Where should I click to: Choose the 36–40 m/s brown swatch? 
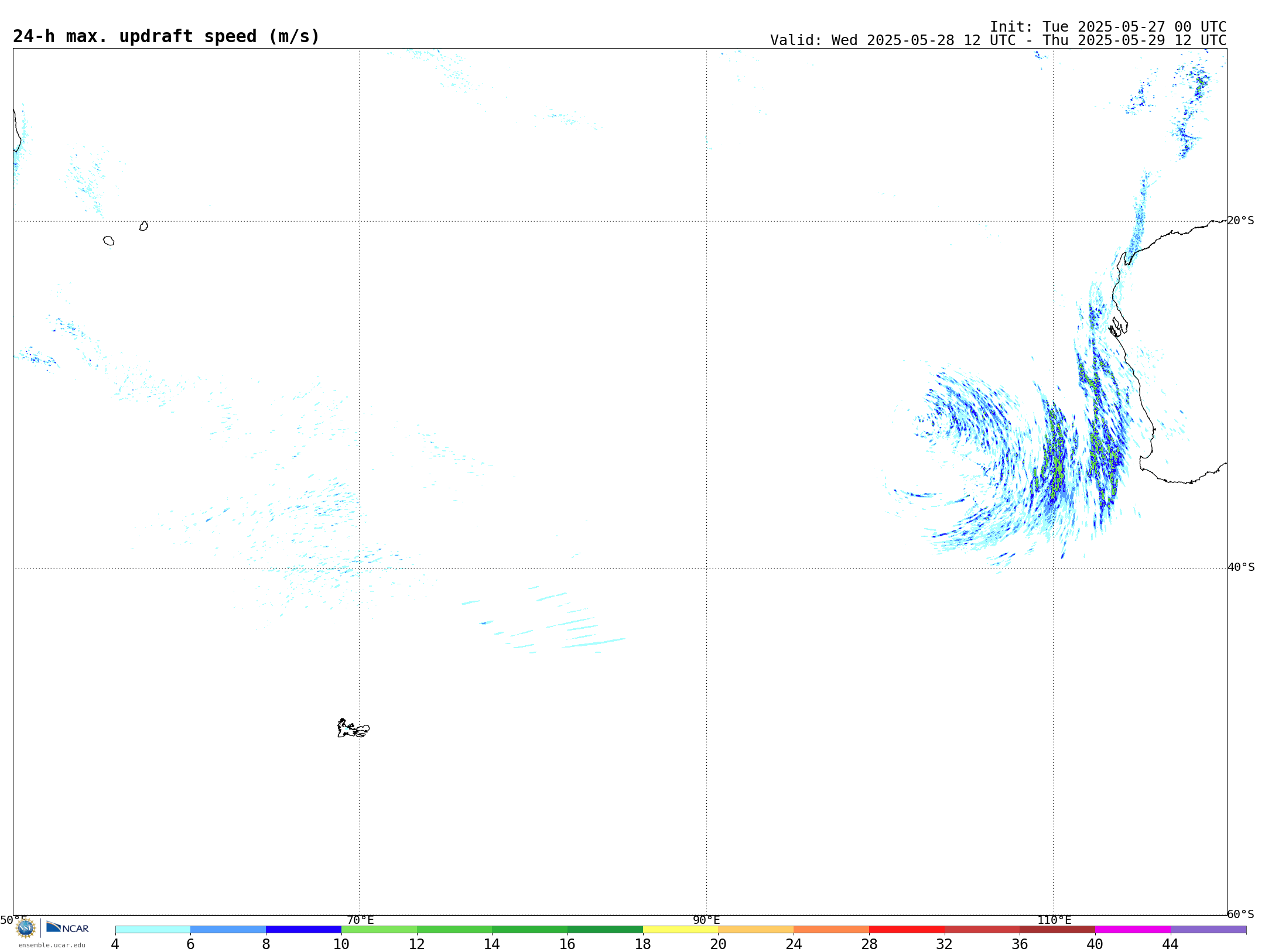1058,929
